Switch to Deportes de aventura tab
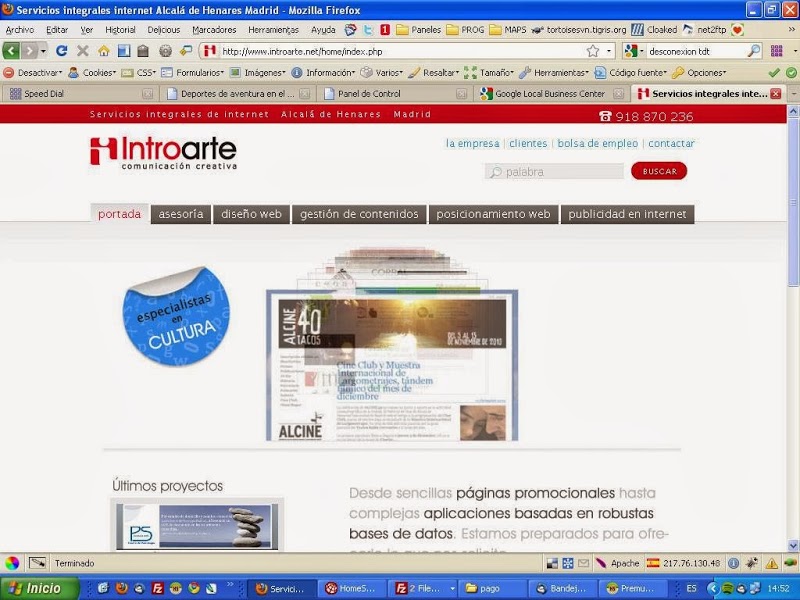This screenshot has width=800, height=600. tap(237, 94)
